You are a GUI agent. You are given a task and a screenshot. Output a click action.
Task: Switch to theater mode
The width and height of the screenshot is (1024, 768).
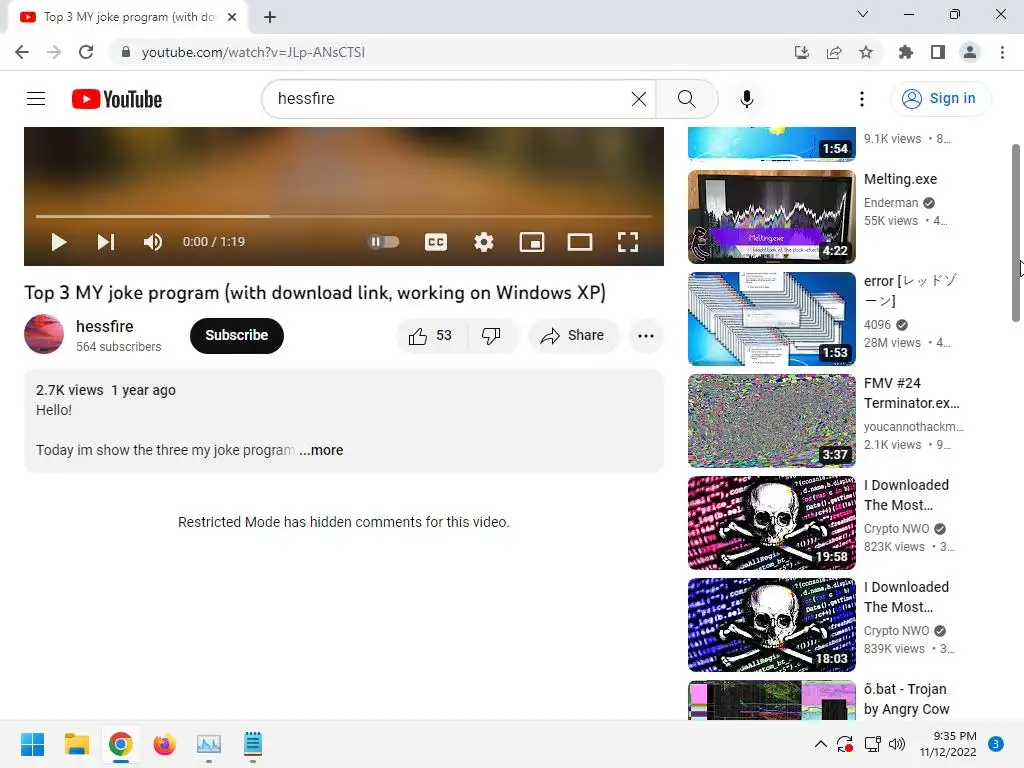579,242
